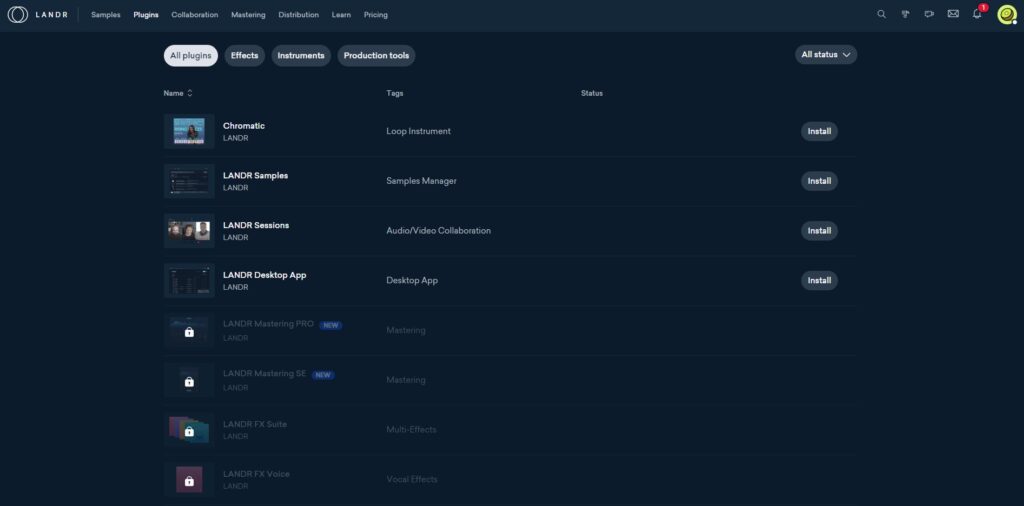Click the Chromatic plugin name

(x=244, y=125)
